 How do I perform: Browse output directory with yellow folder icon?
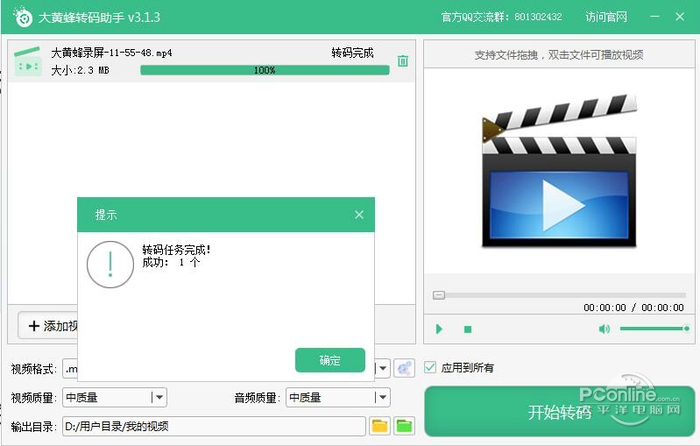point(379,426)
